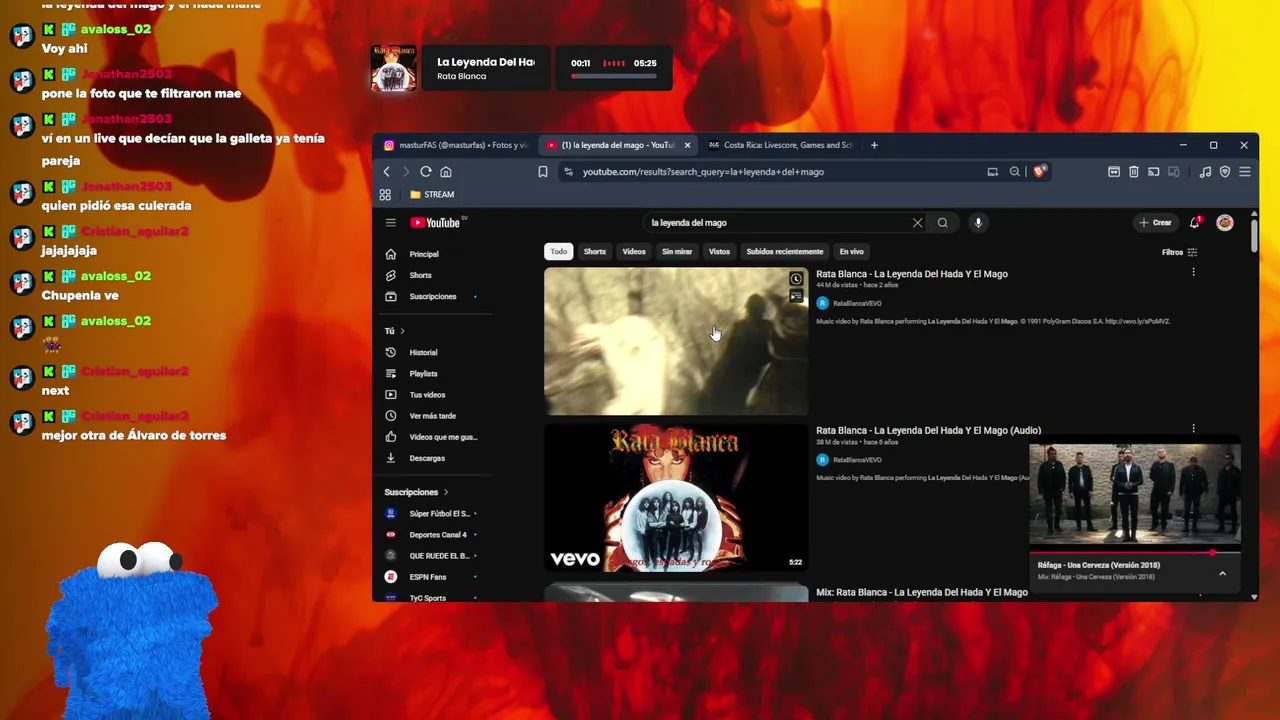Open the browser hamburger main menu
Viewport: 1280px width, 720px height.
click(x=1245, y=172)
